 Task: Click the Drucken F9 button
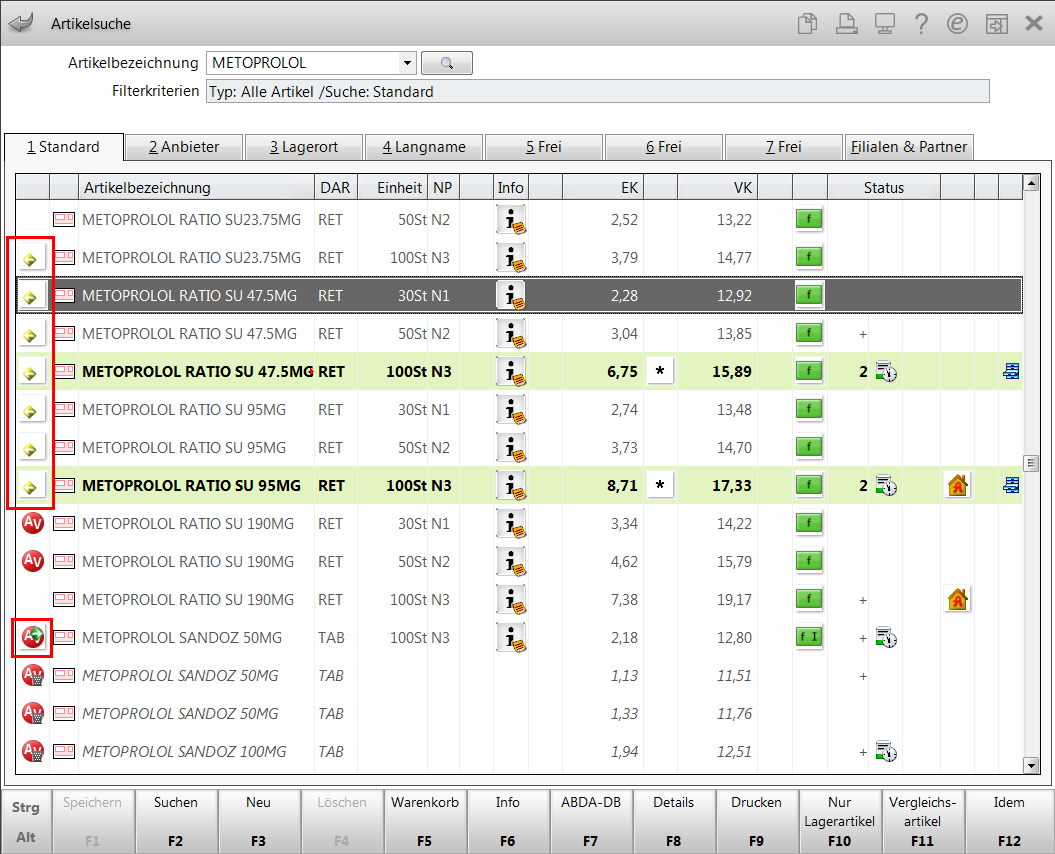[x=756, y=821]
